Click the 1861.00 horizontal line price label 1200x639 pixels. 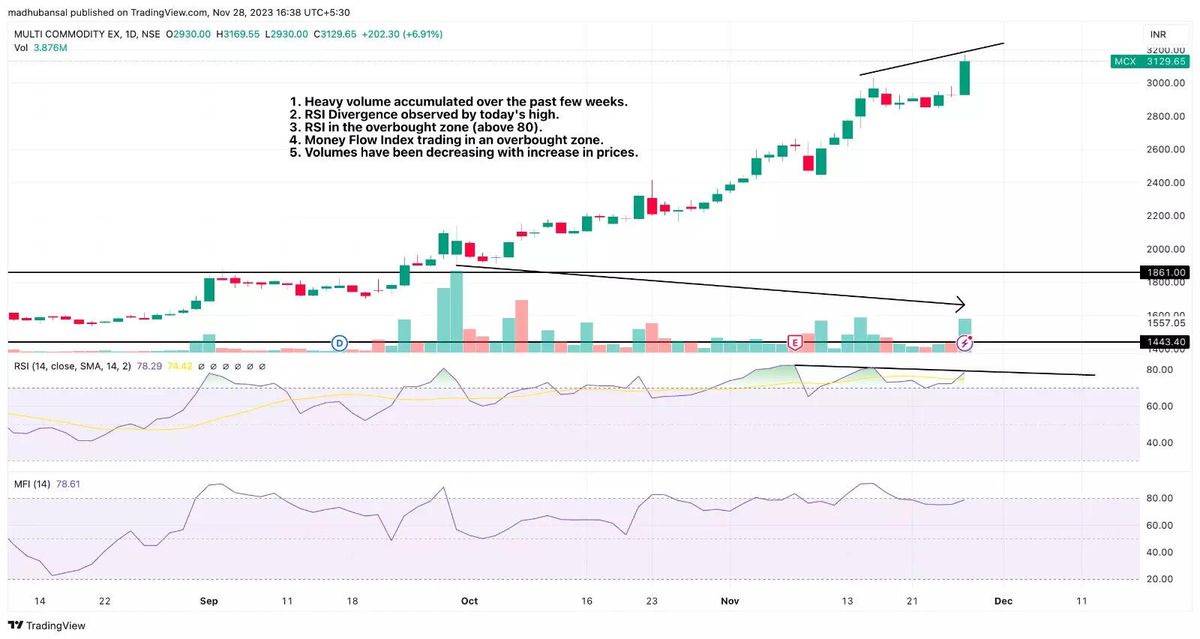click(x=1165, y=272)
